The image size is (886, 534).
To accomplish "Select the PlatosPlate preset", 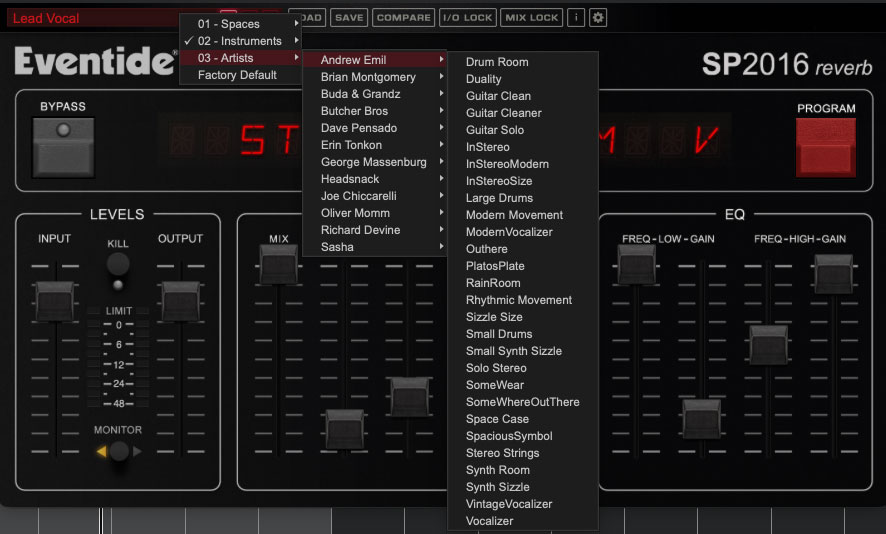I will [x=523, y=266].
